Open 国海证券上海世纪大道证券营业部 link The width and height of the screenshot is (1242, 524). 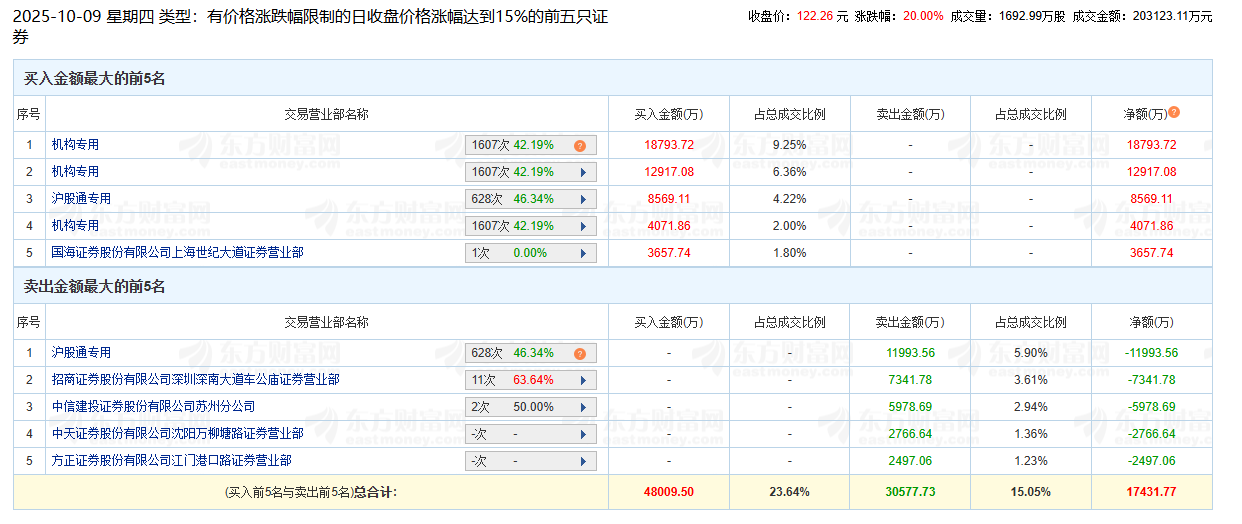(x=177, y=253)
